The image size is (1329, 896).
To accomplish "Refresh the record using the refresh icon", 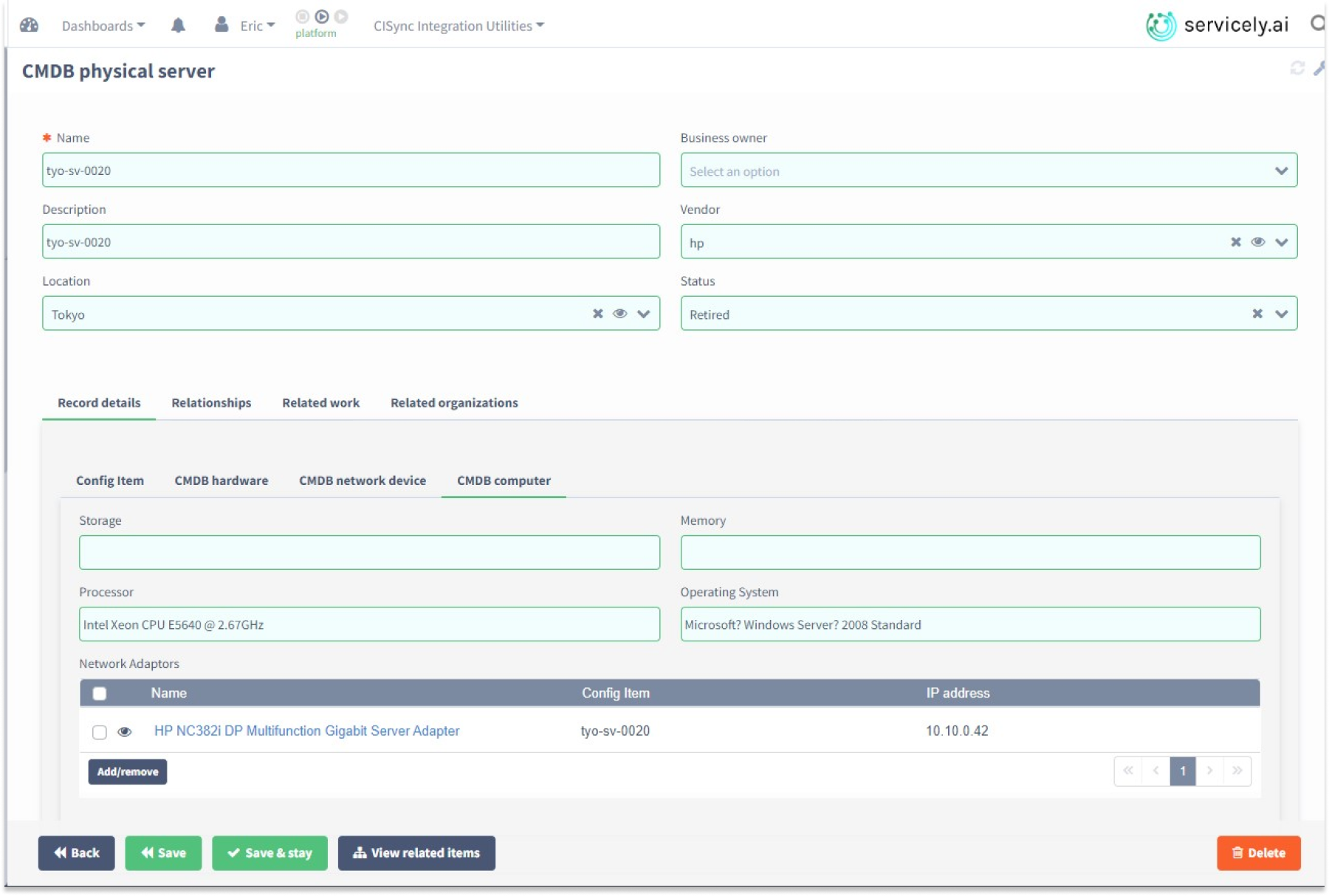I will click(1297, 68).
